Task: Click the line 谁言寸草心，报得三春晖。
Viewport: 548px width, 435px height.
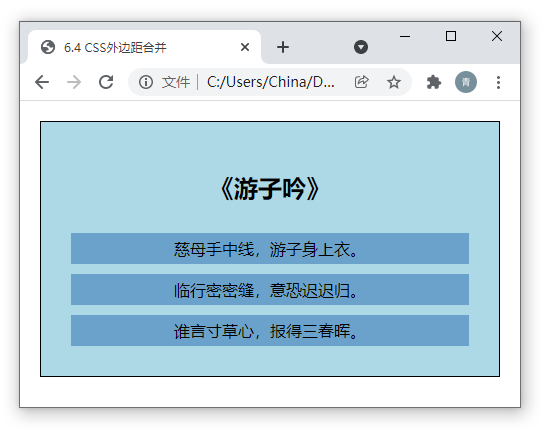Action: 270,331
